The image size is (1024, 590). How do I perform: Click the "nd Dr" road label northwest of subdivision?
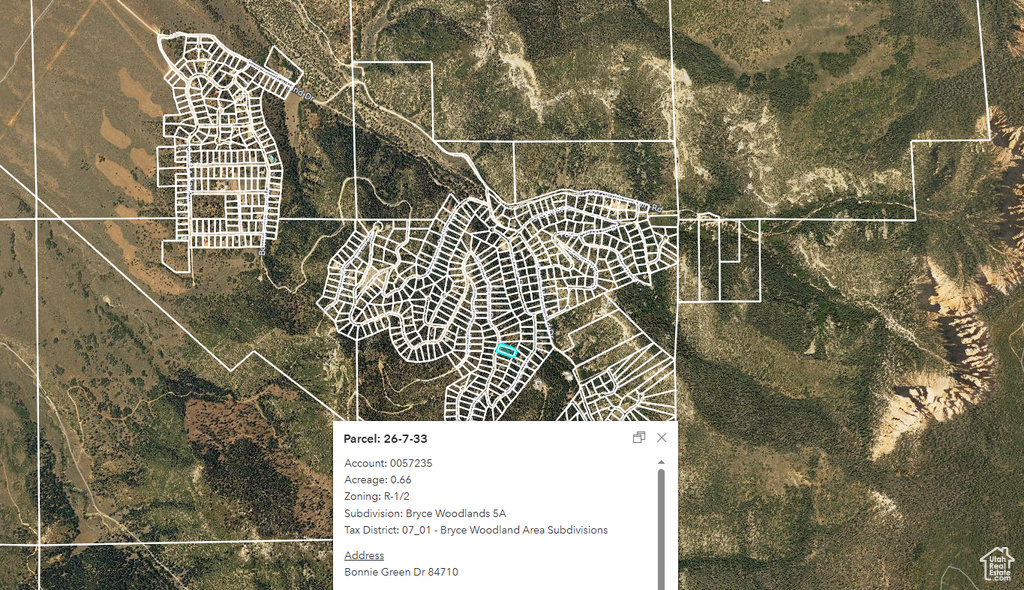[x=303, y=93]
